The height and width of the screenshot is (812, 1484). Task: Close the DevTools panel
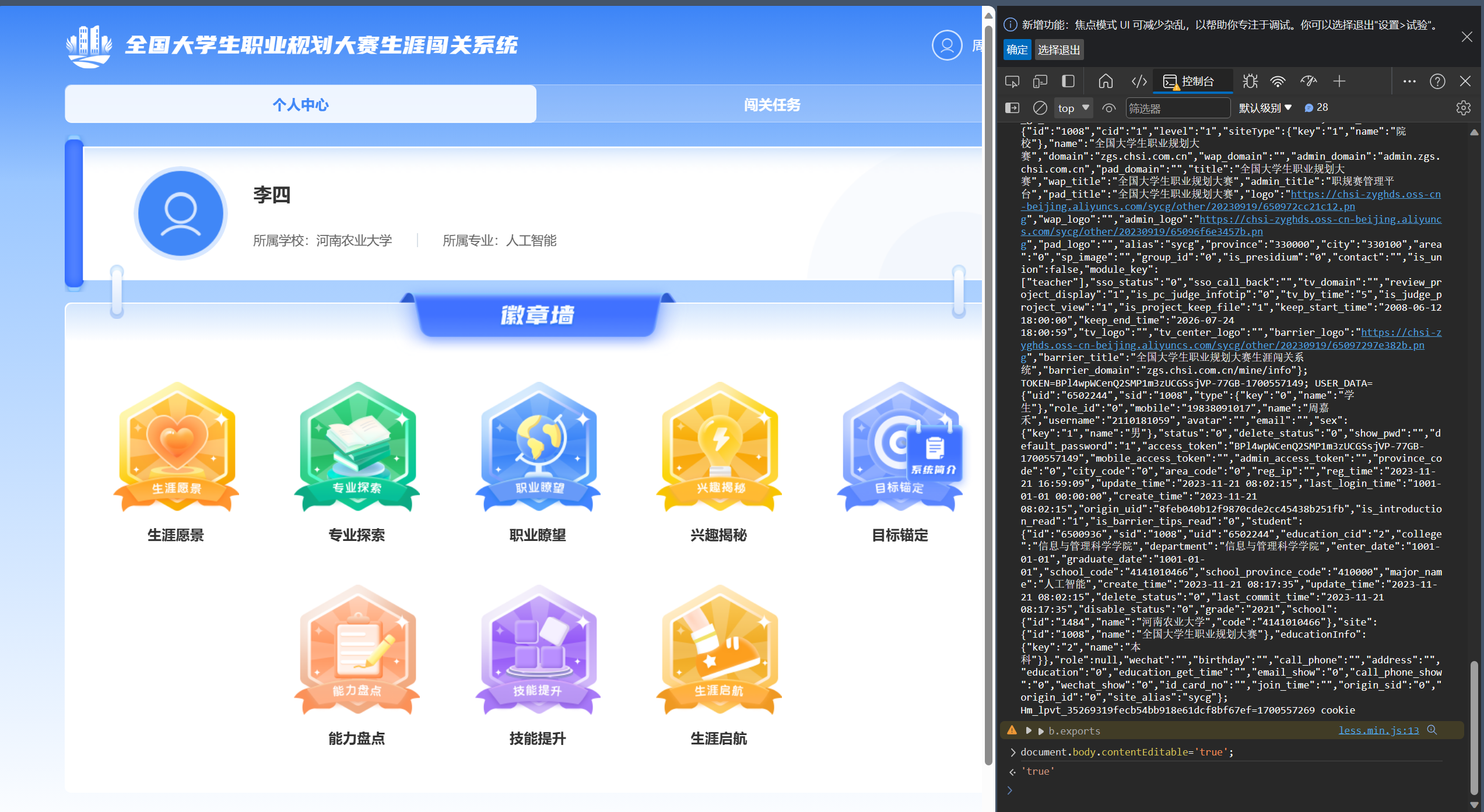[x=1465, y=82]
